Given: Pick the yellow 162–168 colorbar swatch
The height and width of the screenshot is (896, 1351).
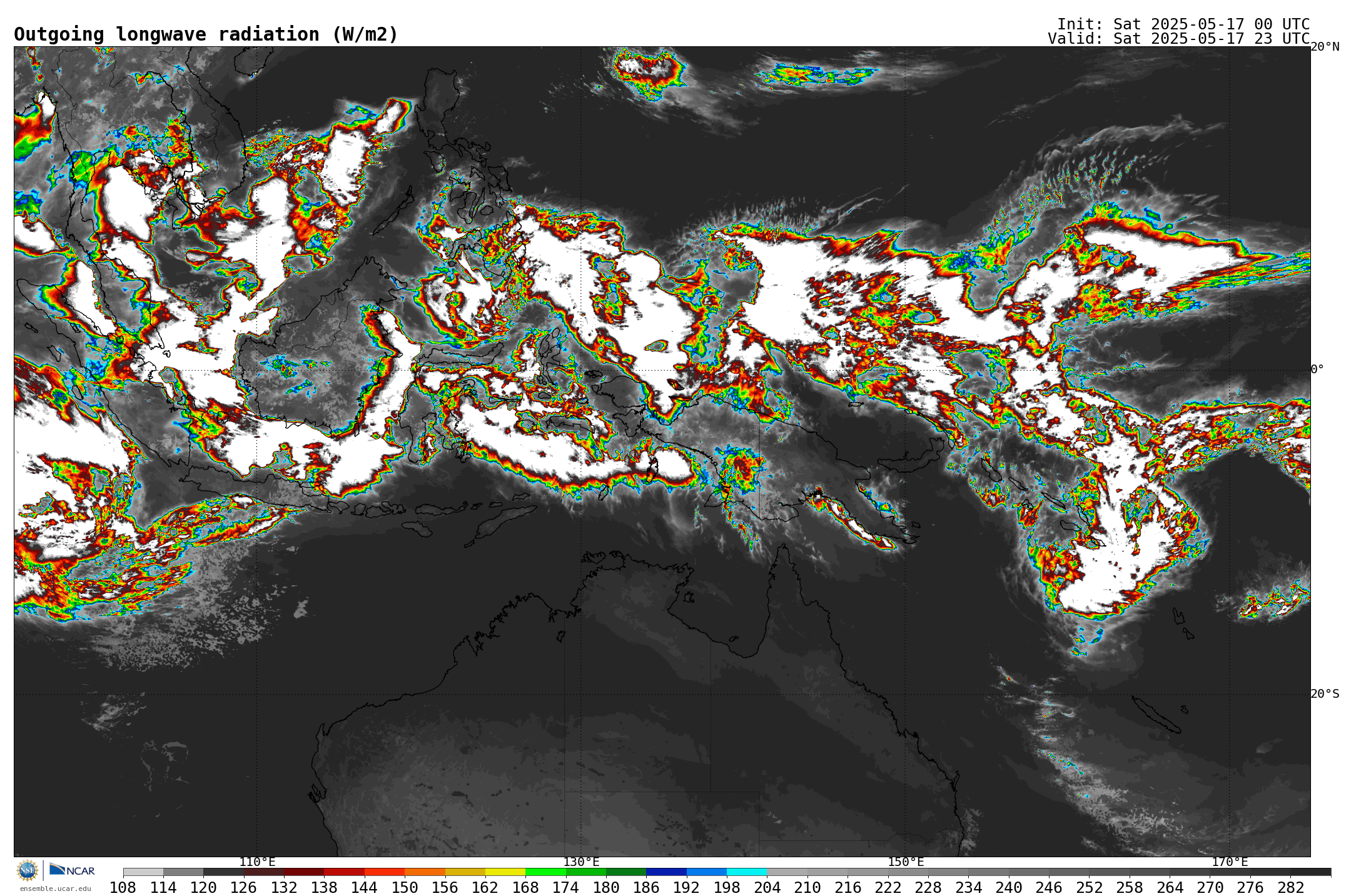Looking at the screenshot, I should coord(505,872).
